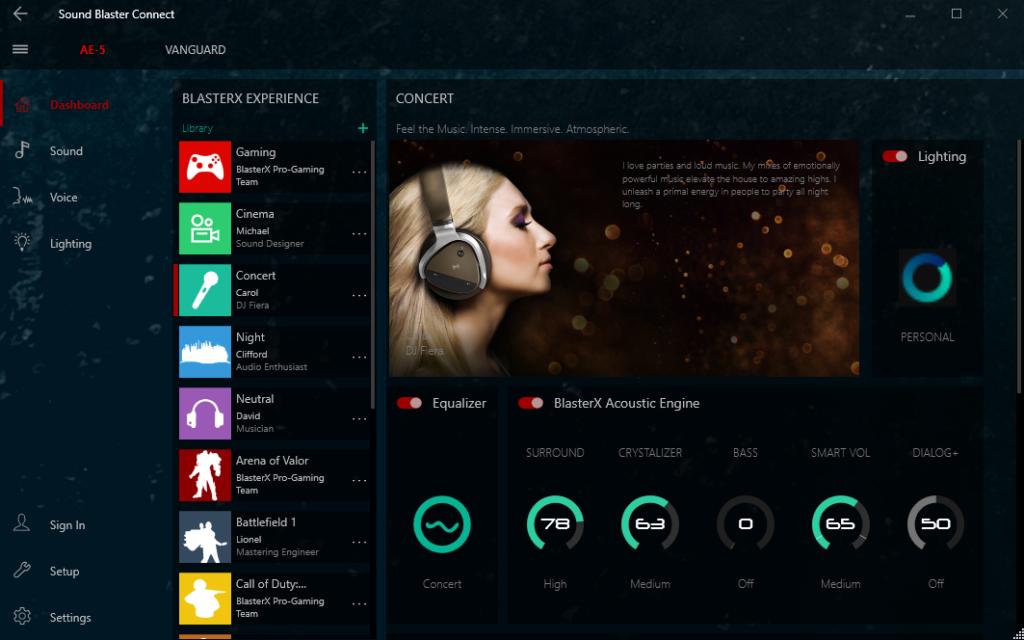
Task: Click the Settings gear icon
Action: (22, 616)
